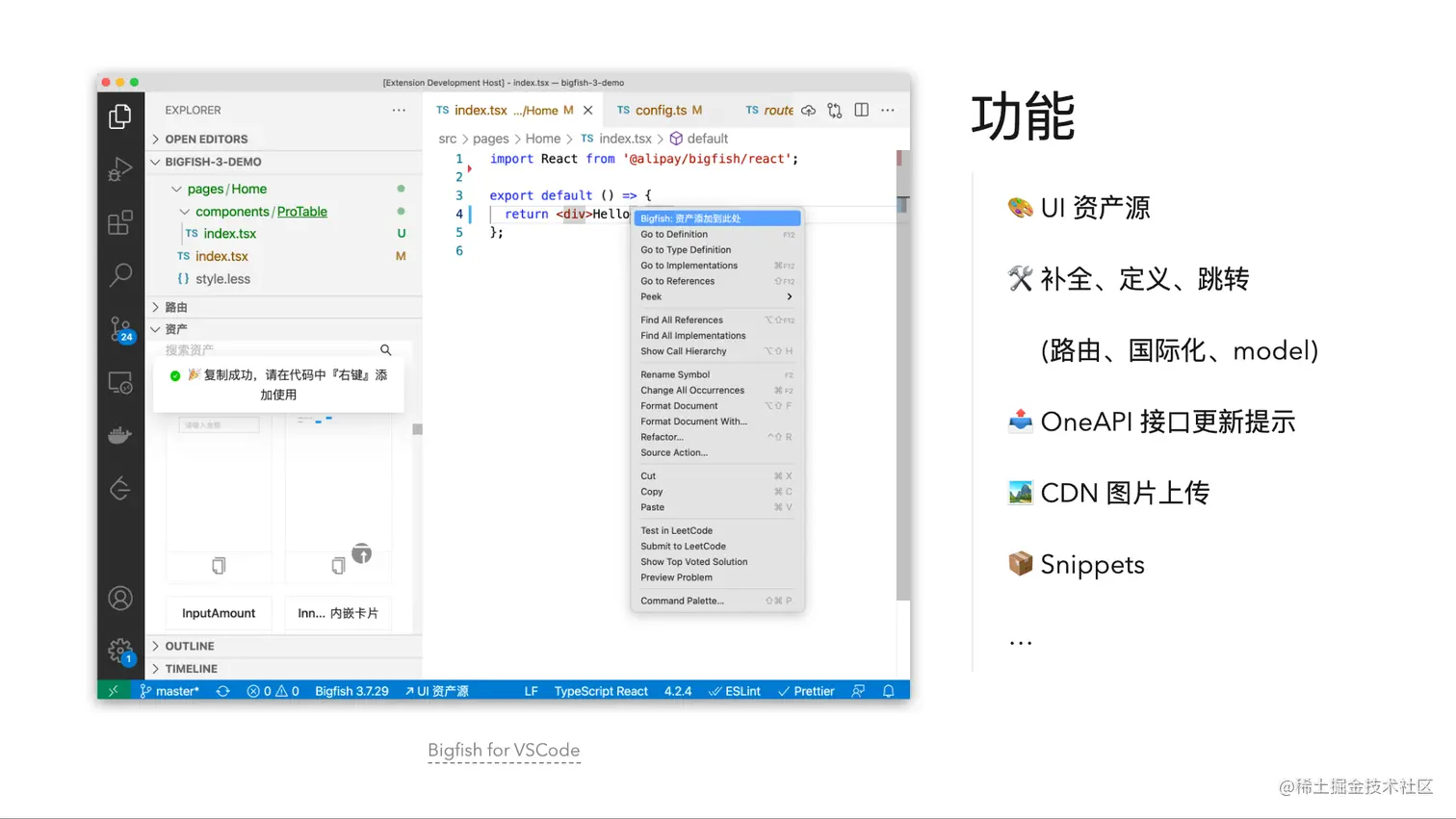The image size is (1456, 819).
Task: Click the Explorer more actions ellipsis
Action: (399, 111)
